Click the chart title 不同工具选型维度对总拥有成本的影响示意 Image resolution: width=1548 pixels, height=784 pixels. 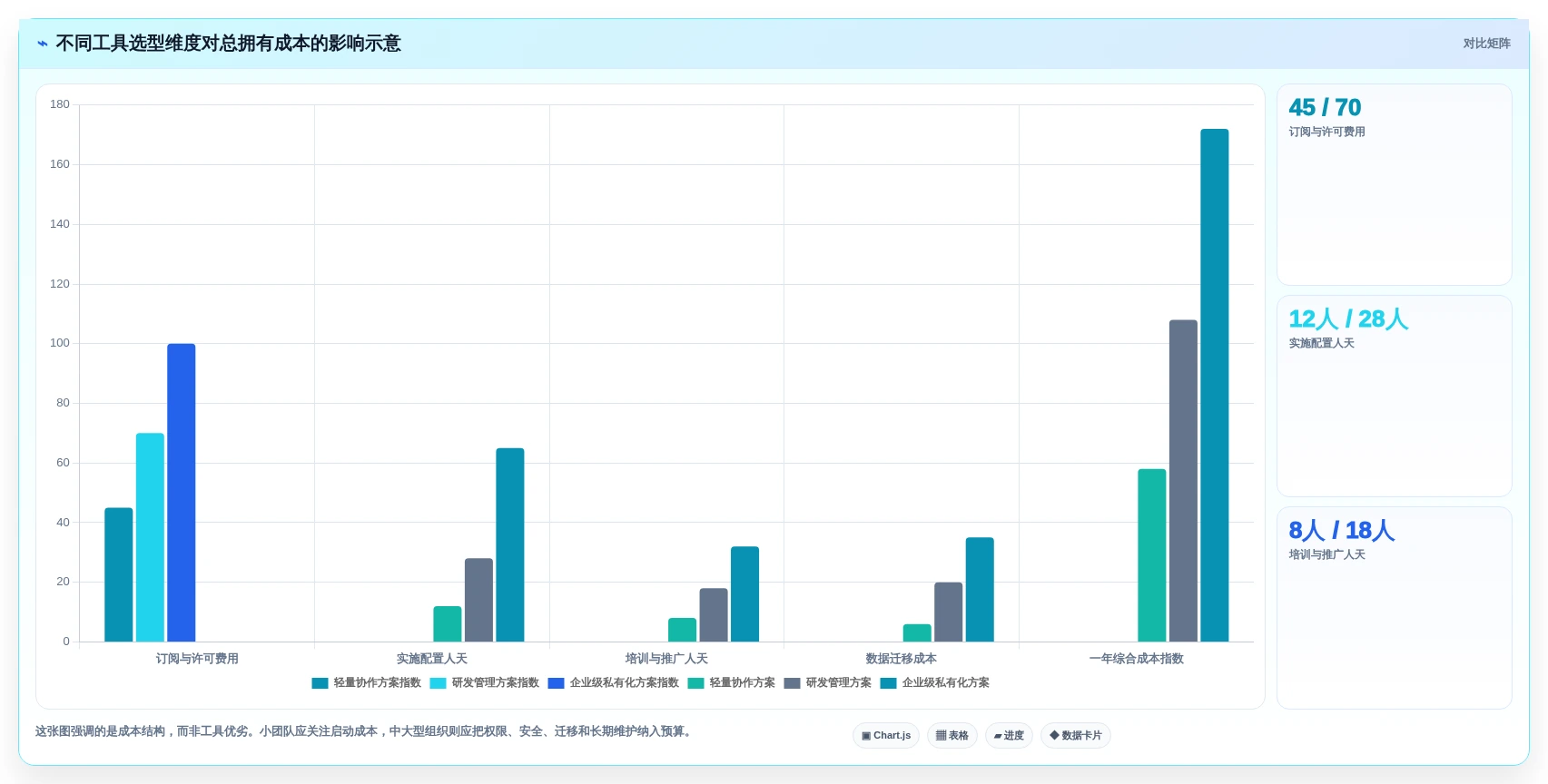pos(228,44)
